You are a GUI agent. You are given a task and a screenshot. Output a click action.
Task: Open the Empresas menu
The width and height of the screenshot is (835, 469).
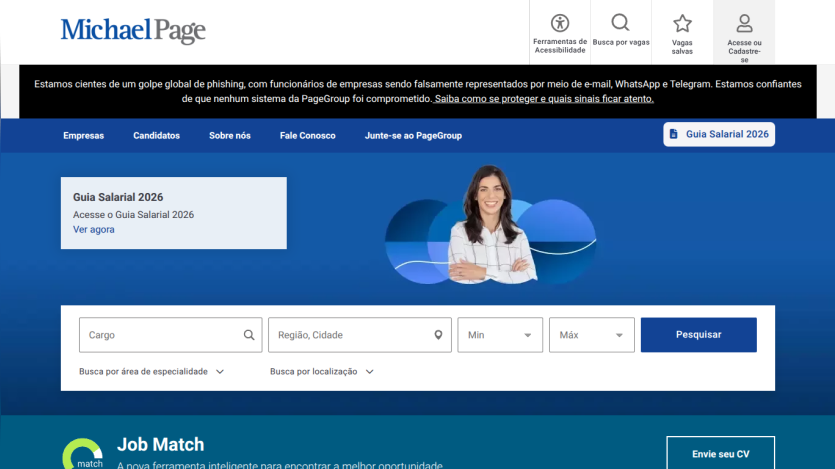pyautogui.click(x=84, y=136)
